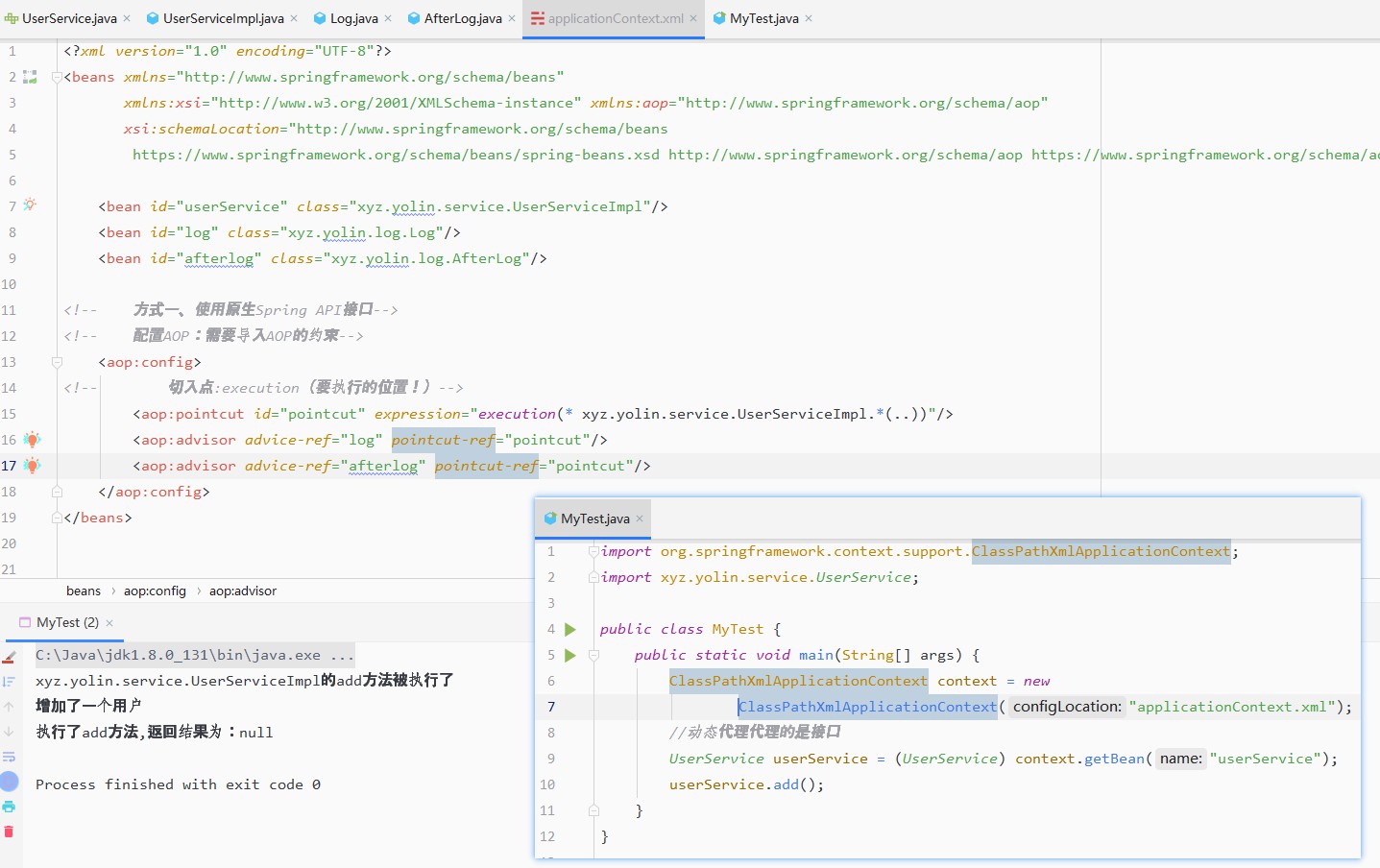Close the UserService.java tab
The width and height of the screenshot is (1380, 868).
pos(127,18)
